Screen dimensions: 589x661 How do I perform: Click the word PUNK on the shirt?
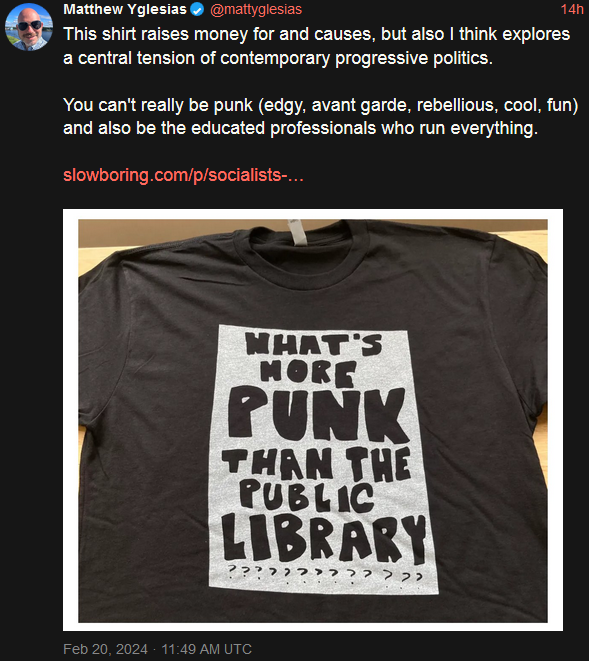pyautogui.click(x=317, y=416)
